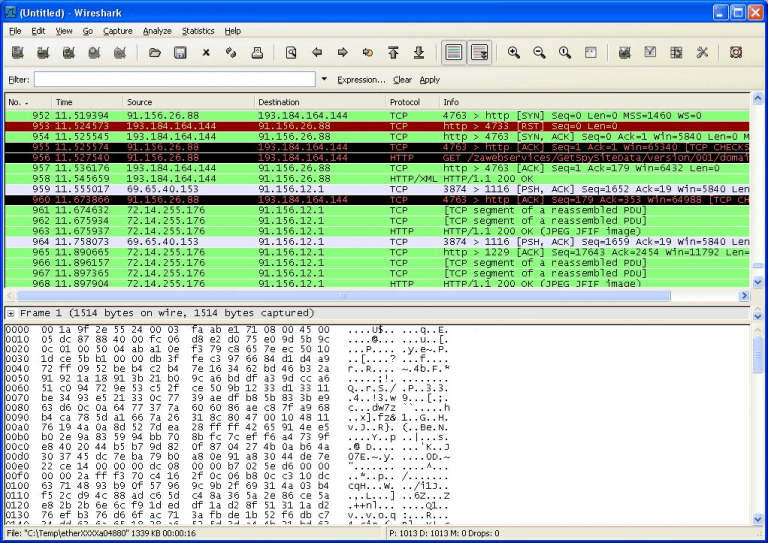Open the View menu

click(64, 31)
